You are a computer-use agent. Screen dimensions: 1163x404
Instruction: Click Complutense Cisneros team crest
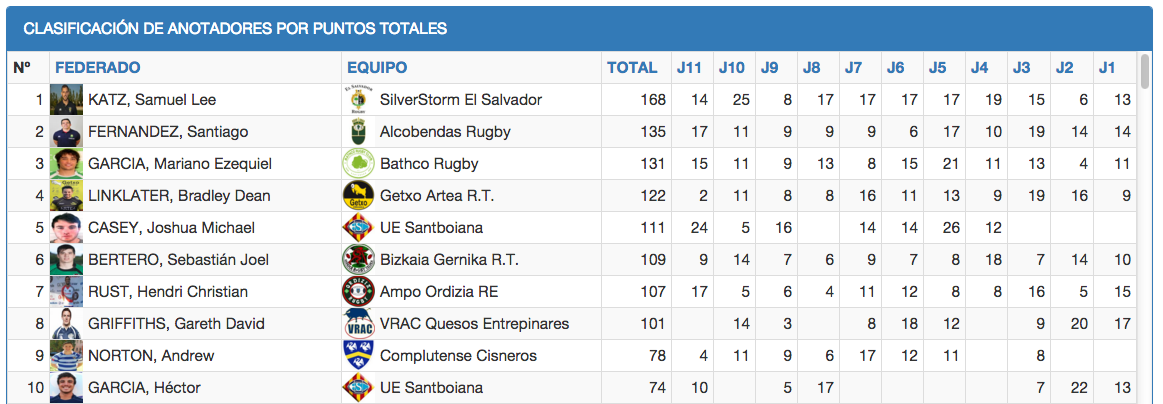point(358,356)
